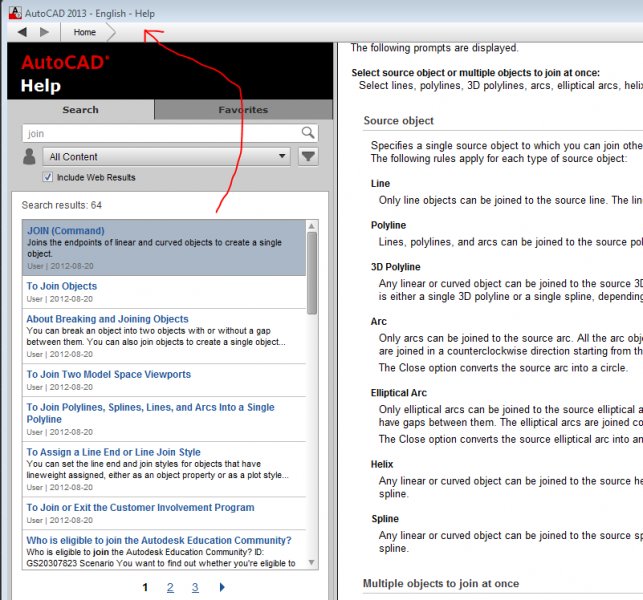Open the Home breadcrumb
This screenshot has height=600, width=643.
point(84,32)
